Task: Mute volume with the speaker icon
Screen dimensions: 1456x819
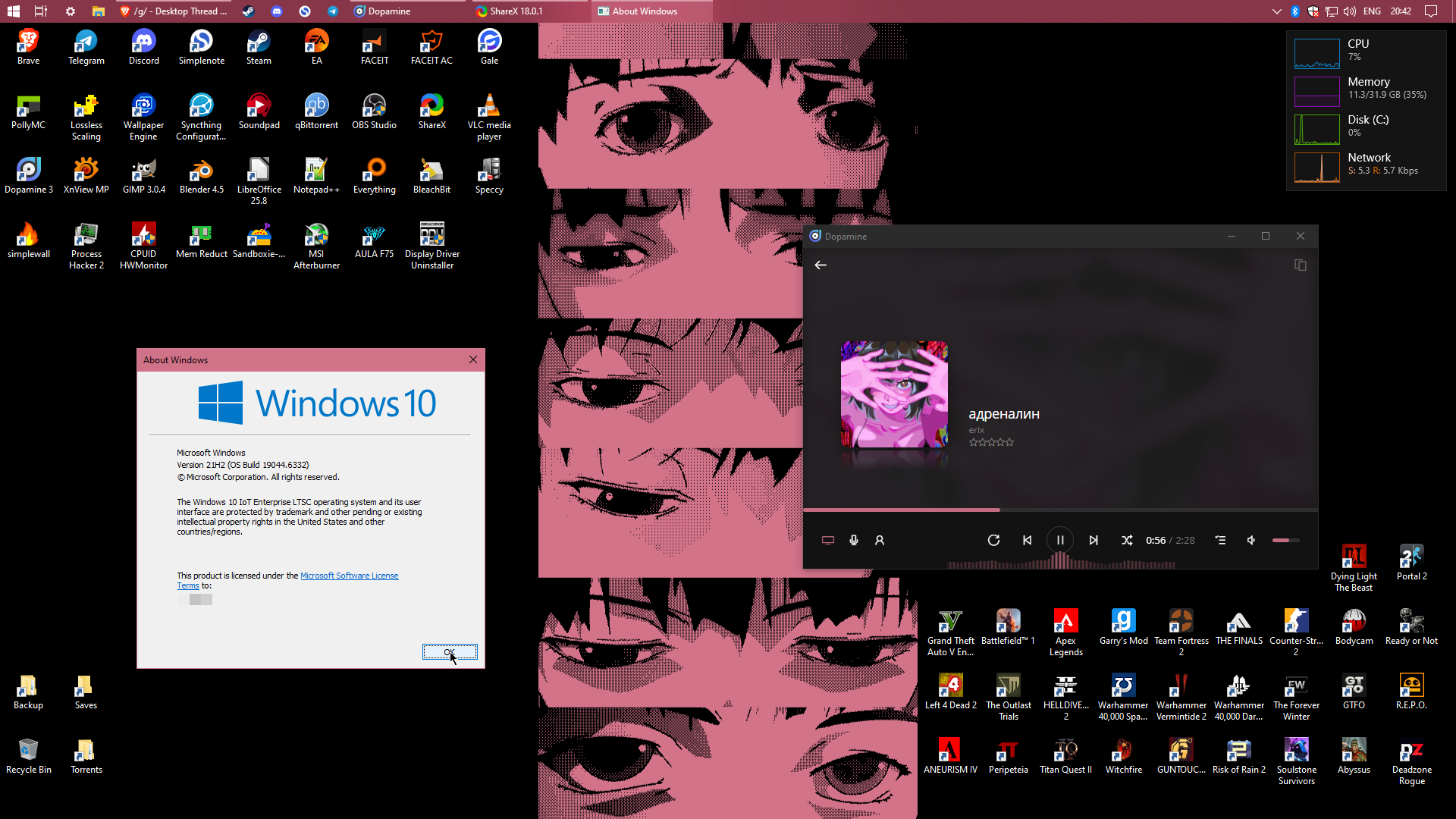Action: [x=1251, y=540]
